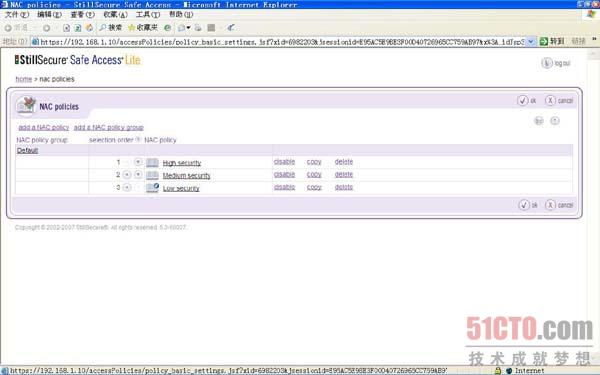Click the green 转到 Go button
This screenshot has width=600, height=375.
[552, 41]
